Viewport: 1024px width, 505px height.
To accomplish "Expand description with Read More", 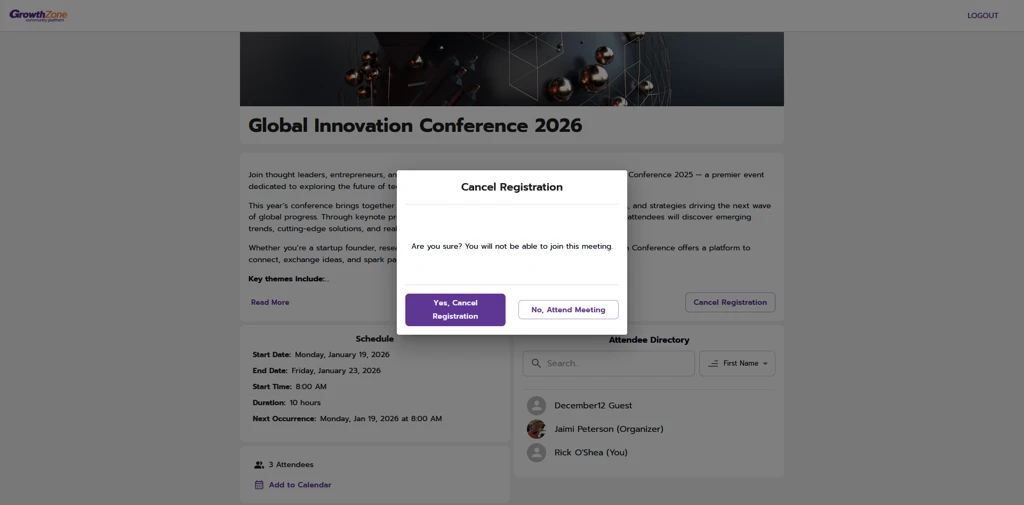I will [x=270, y=302].
